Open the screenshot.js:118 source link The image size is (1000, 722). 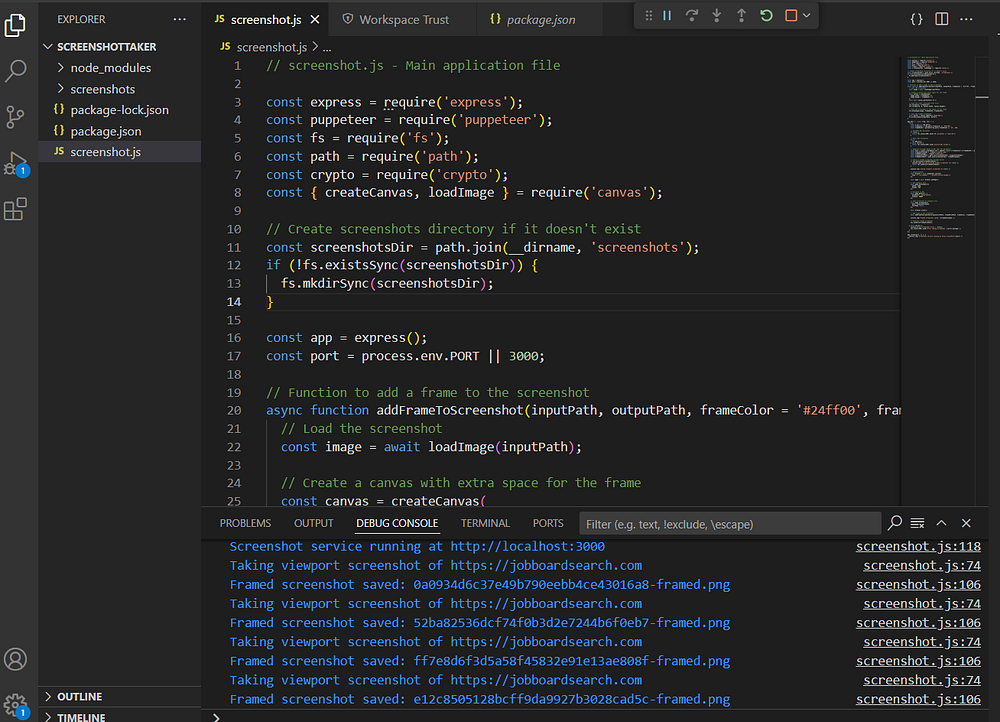(918, 547)
